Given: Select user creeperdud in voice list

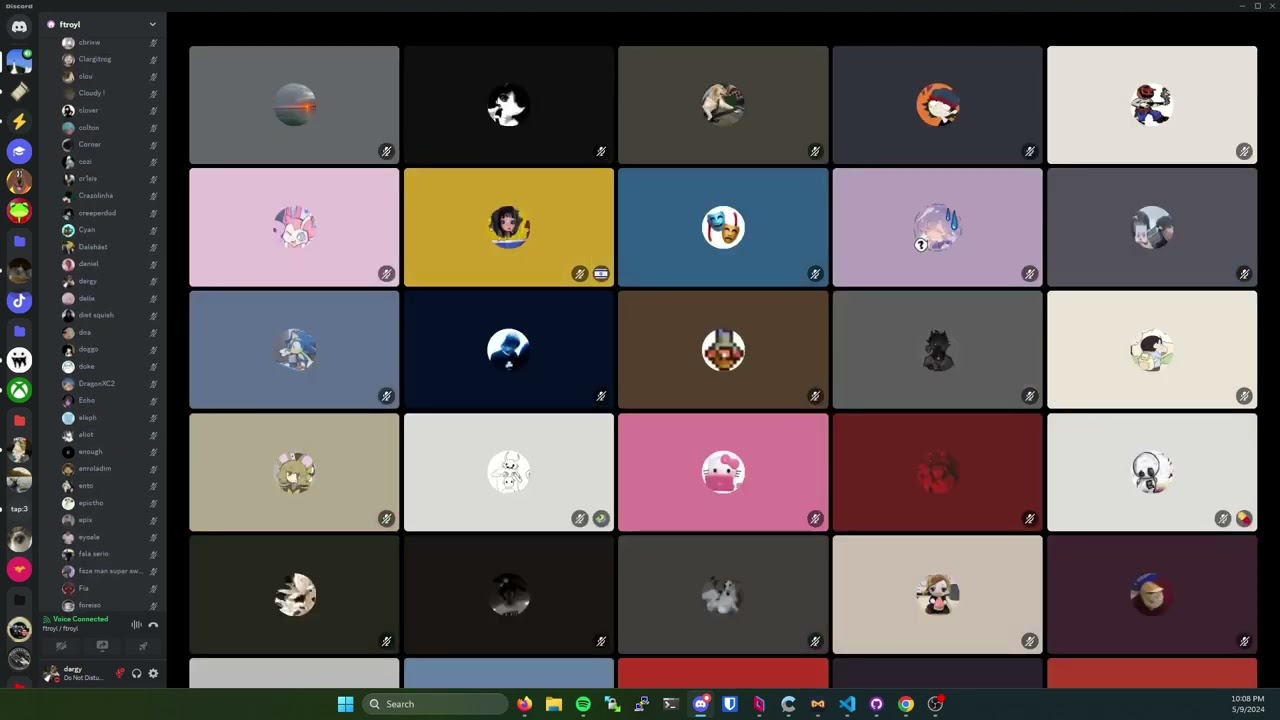Looking at the screenshot, I should (108, 212).
